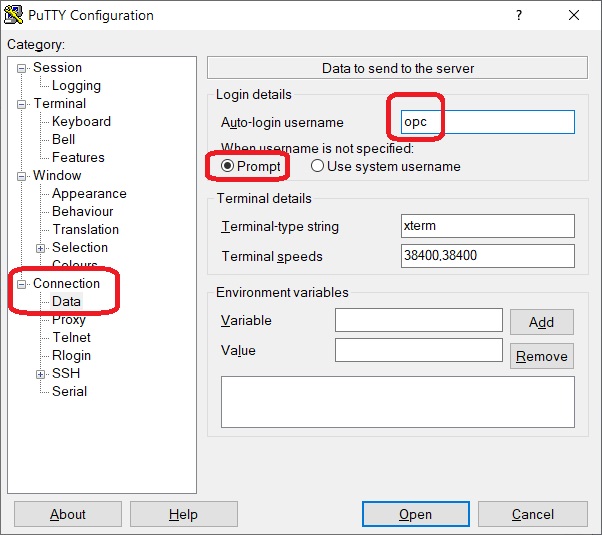The image size is (602, 535).
Task: Click the Terminal speeds field
Action: (488, 256)
